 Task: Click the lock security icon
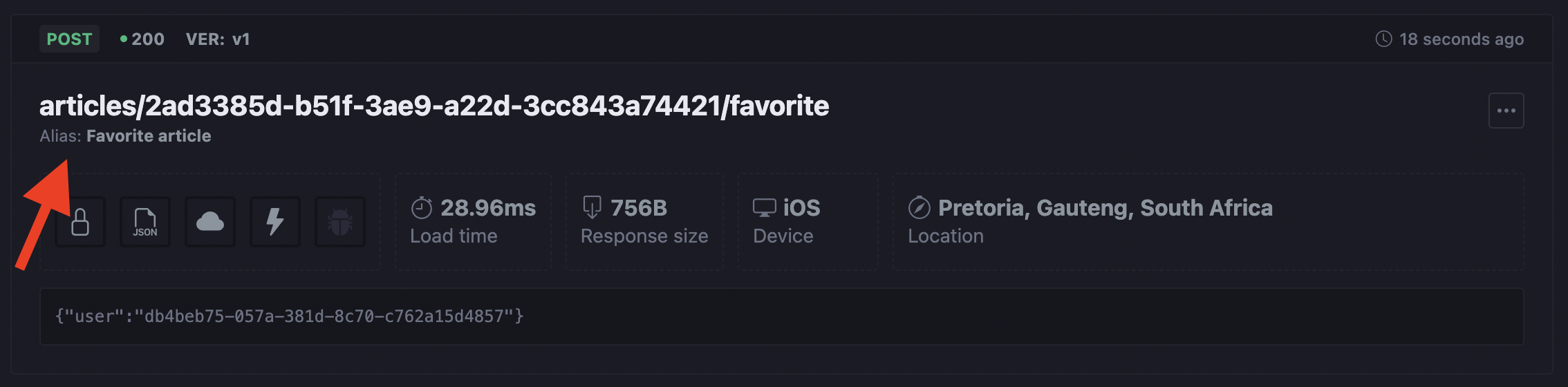pyautogui.click(x=80, y=222)
